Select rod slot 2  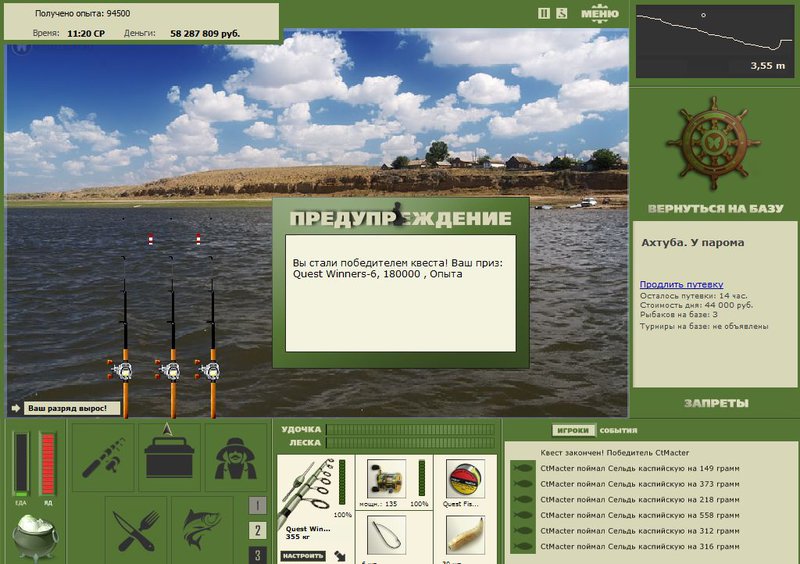(x=257, y=530)
